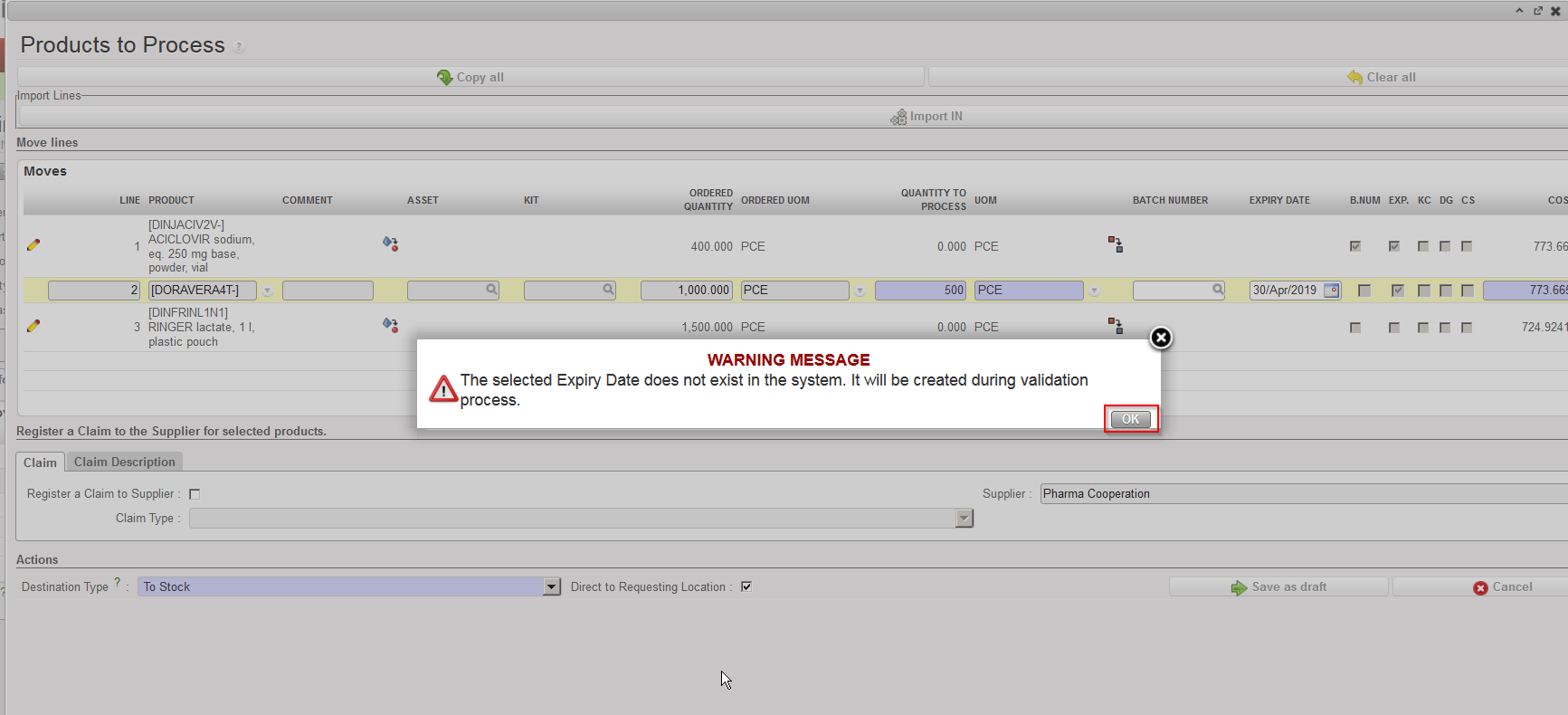Click the batch number search magnifier

1218,290
